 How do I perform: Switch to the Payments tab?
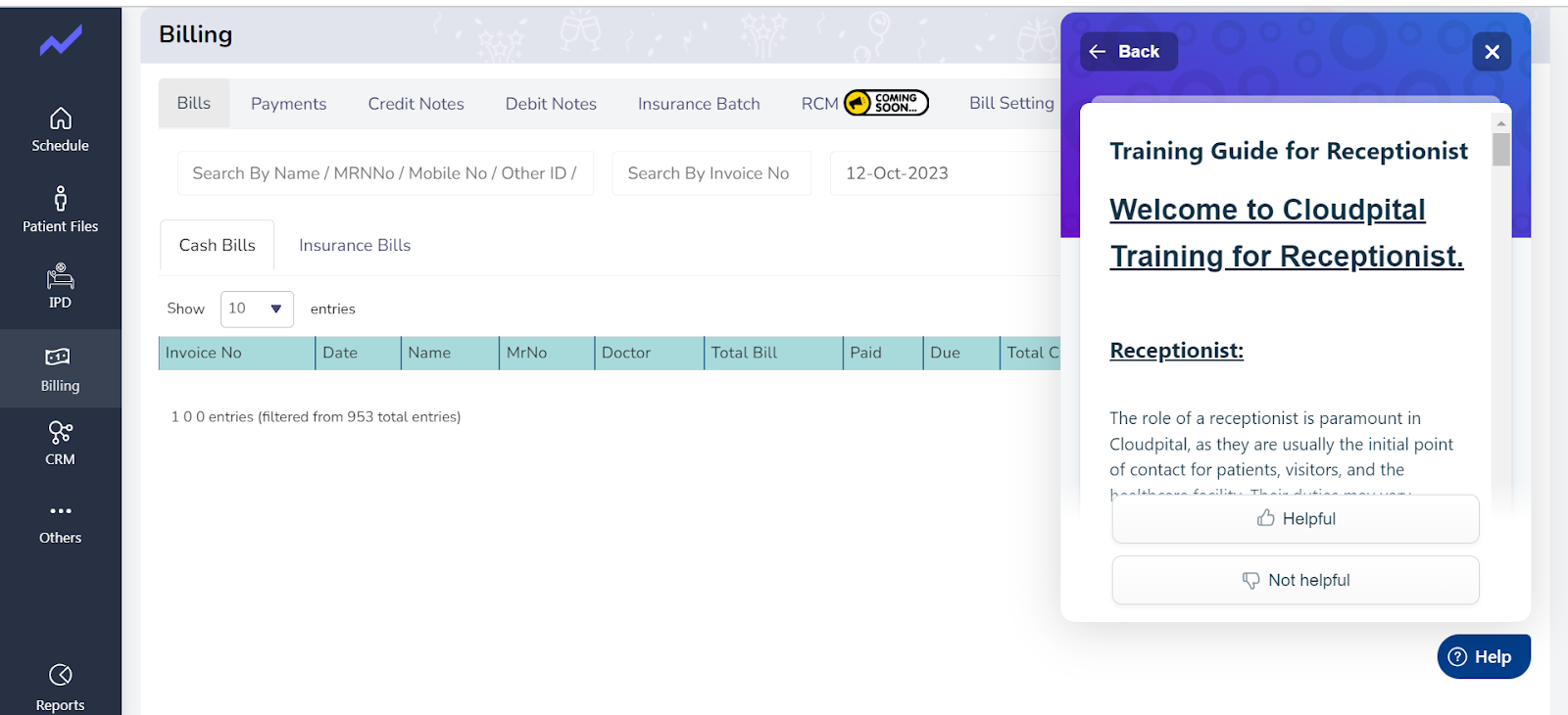tap(288, 104)
